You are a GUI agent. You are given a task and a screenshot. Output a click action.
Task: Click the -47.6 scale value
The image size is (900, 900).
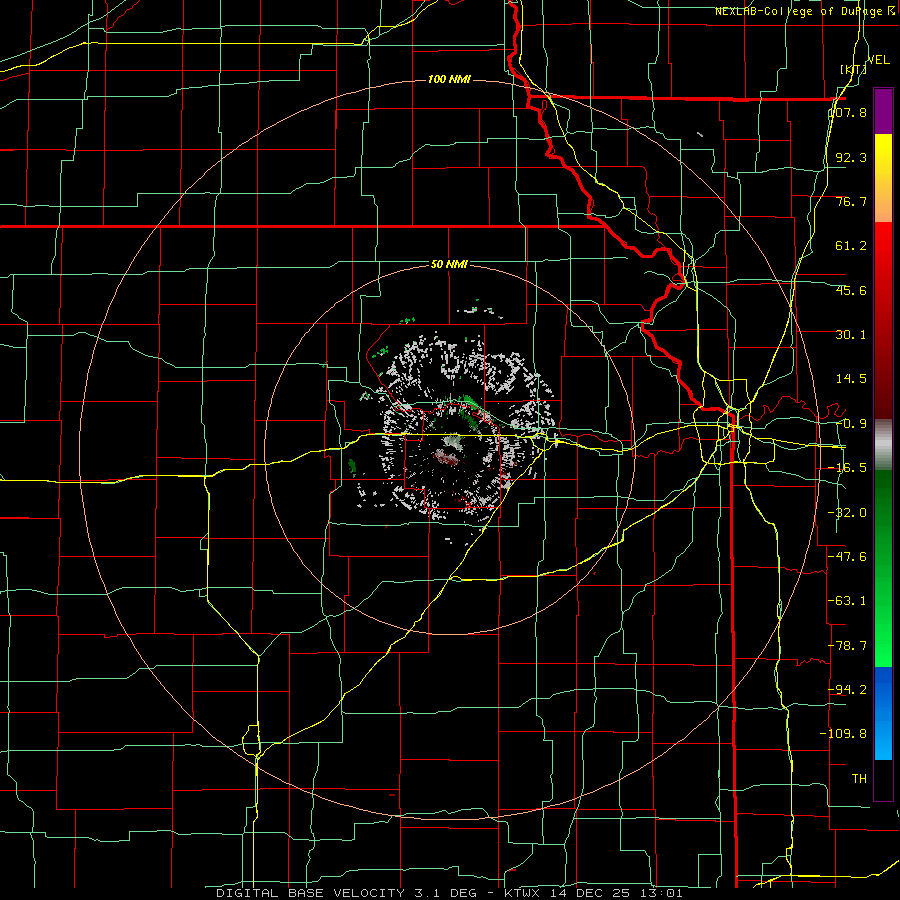point(848,557)
